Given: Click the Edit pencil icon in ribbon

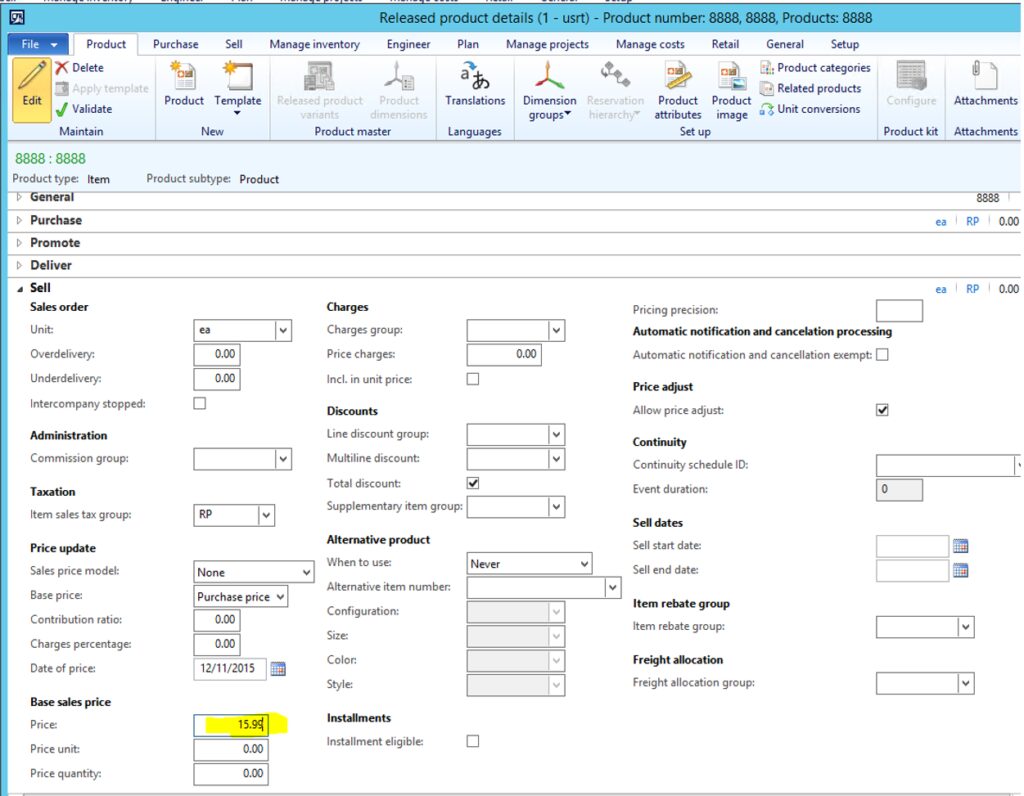Looking at the screenshot, I should pos(32,77).
